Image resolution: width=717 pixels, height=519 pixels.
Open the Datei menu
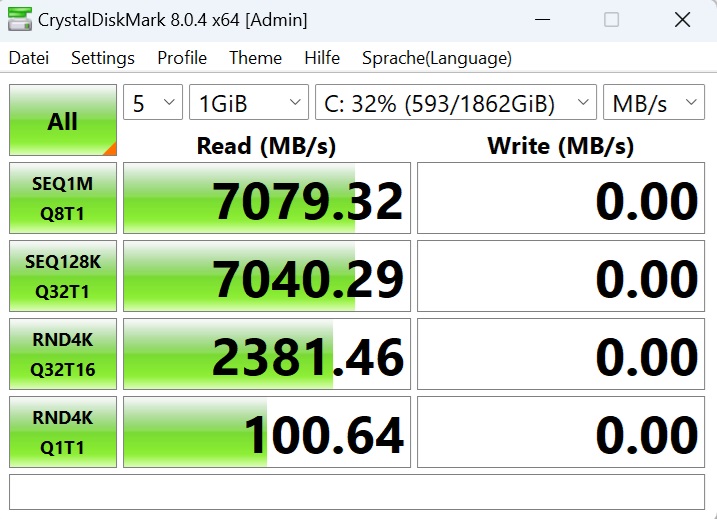29,58
